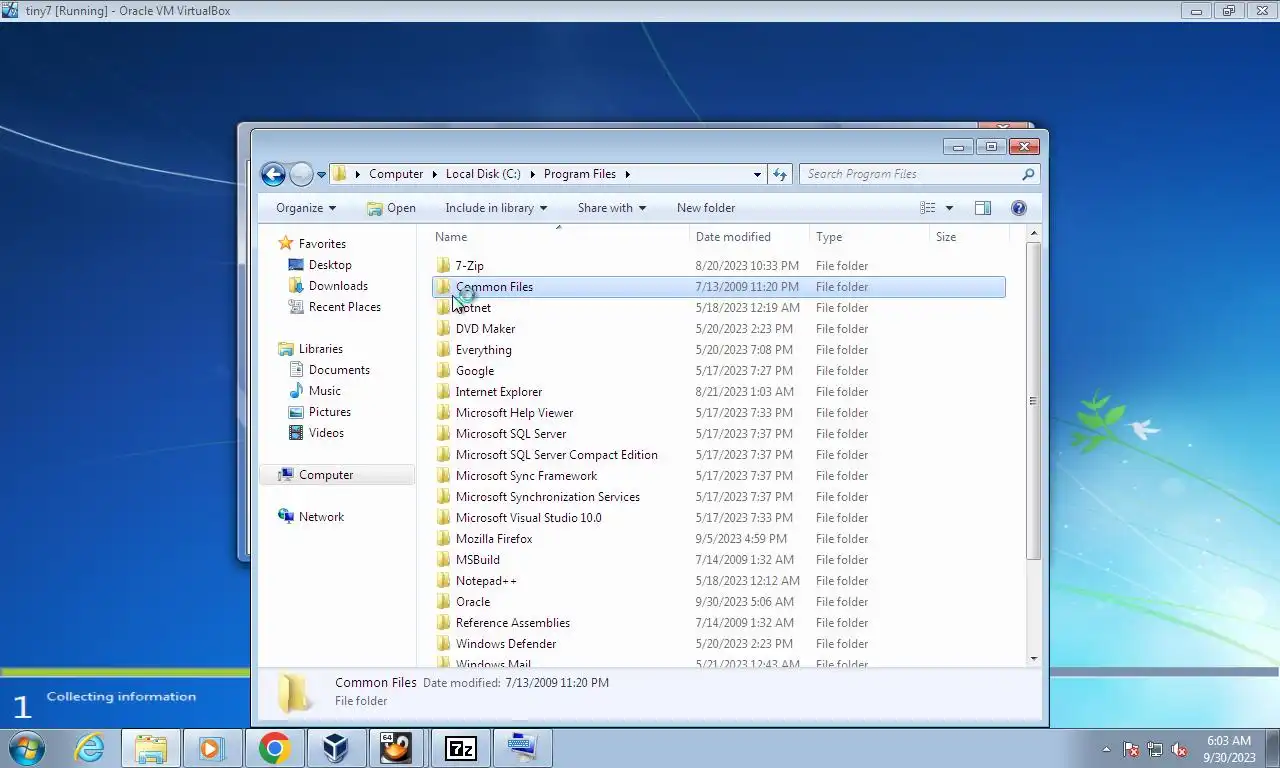Select the Notepad++ folder icon
This screenshot has width=1280, height=768.
tap(444, 581)
